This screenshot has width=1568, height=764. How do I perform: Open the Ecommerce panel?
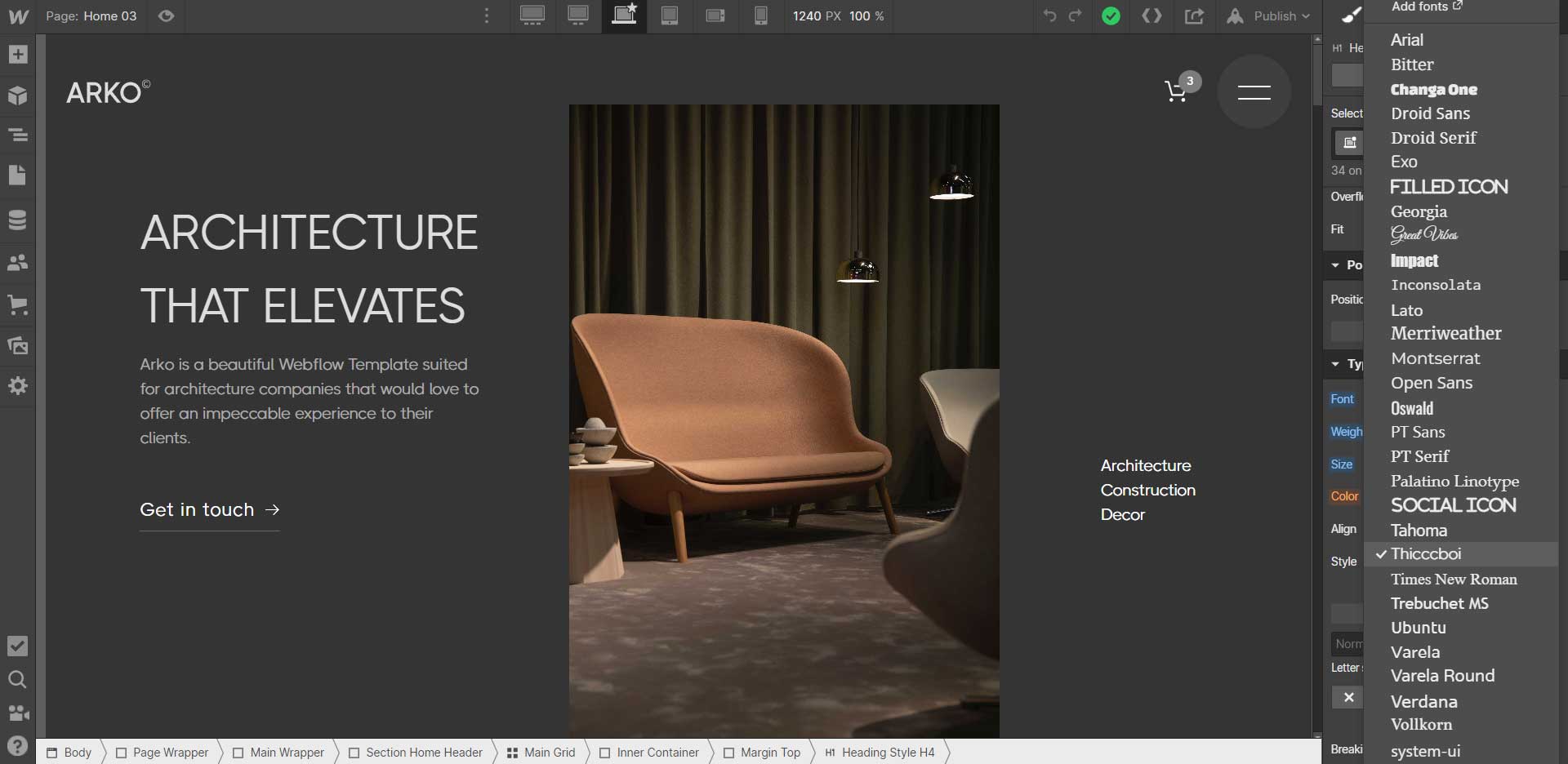[18, 305]
